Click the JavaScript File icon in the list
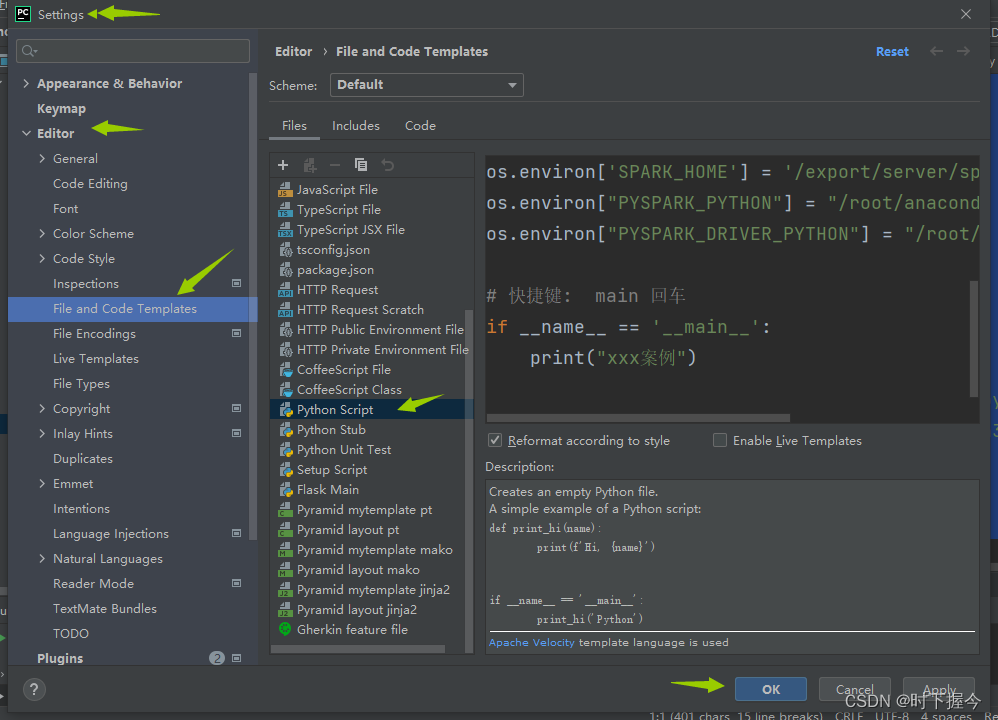The width and height of the screenshot is (998, 720). [x=285, y=190]
